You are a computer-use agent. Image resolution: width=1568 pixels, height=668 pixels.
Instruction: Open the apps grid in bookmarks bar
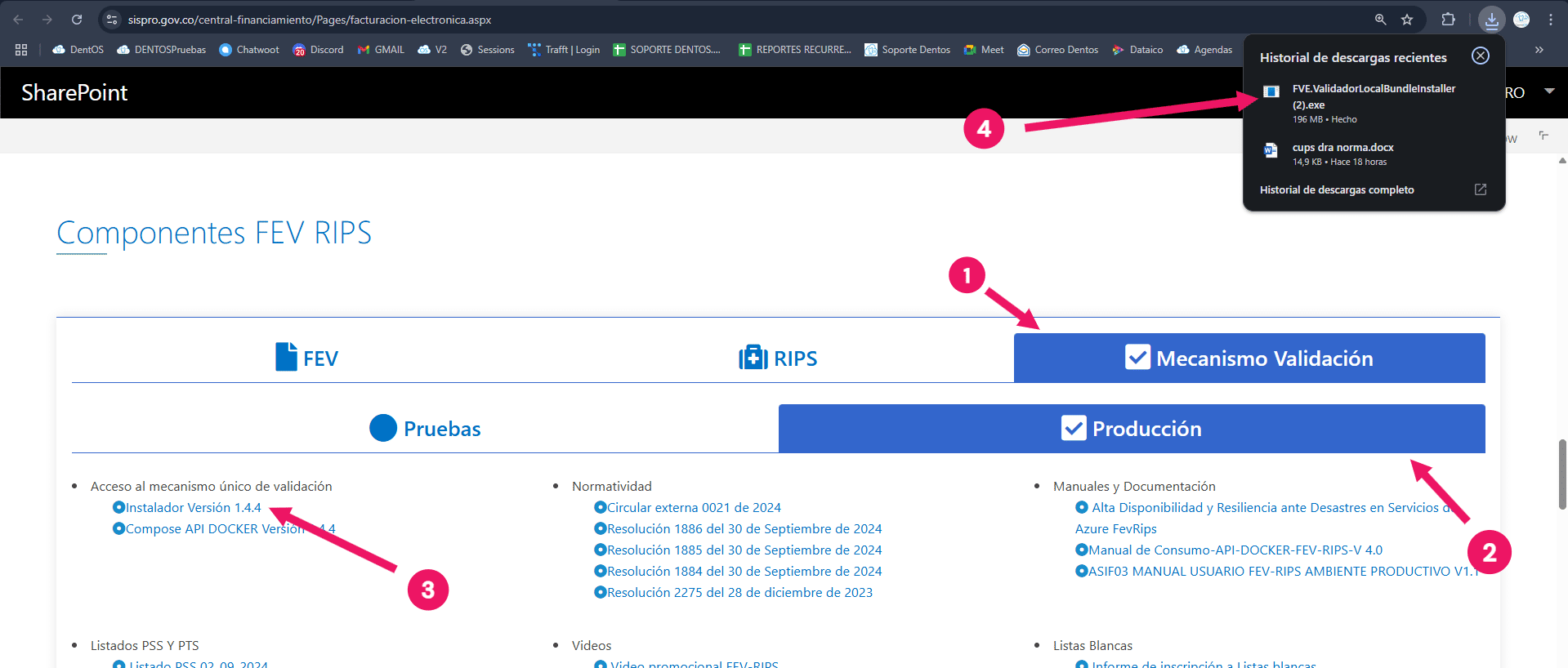coord(21,50)
